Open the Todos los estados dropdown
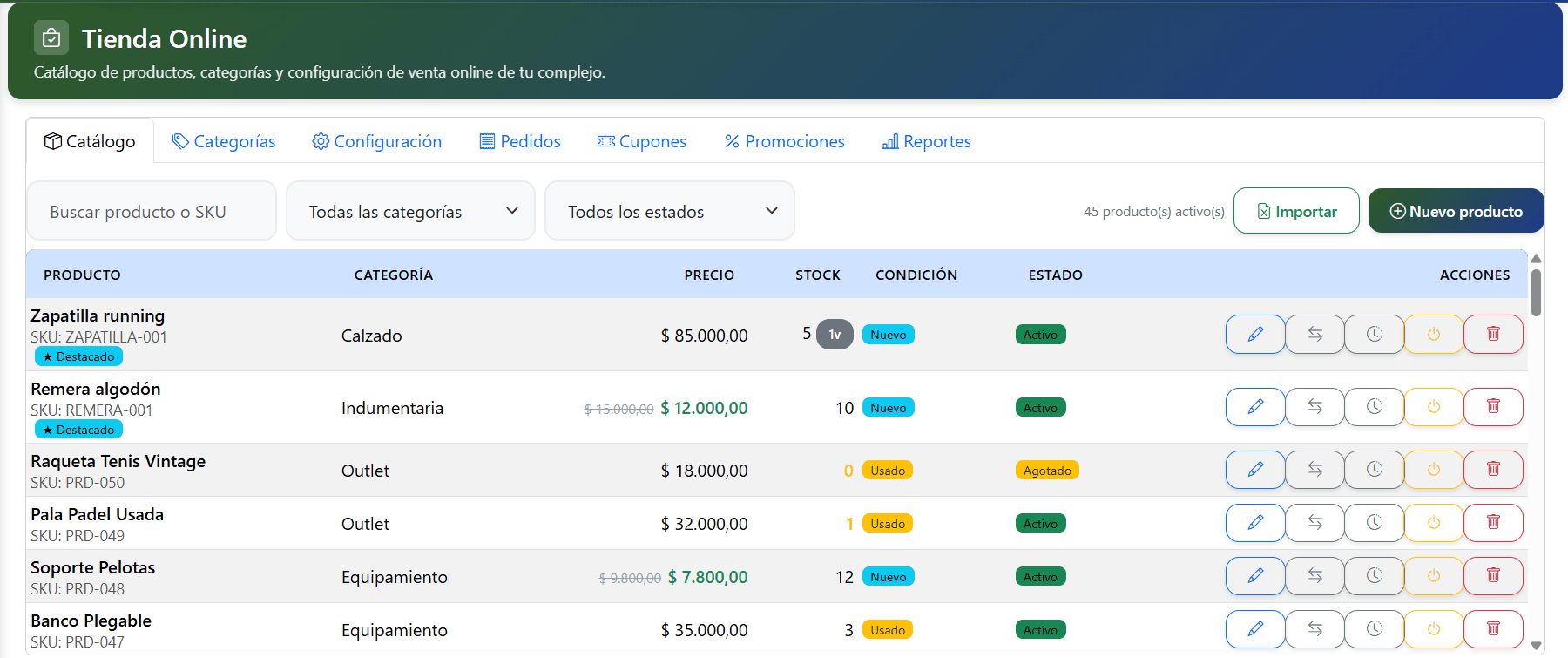 pos(669,211)
